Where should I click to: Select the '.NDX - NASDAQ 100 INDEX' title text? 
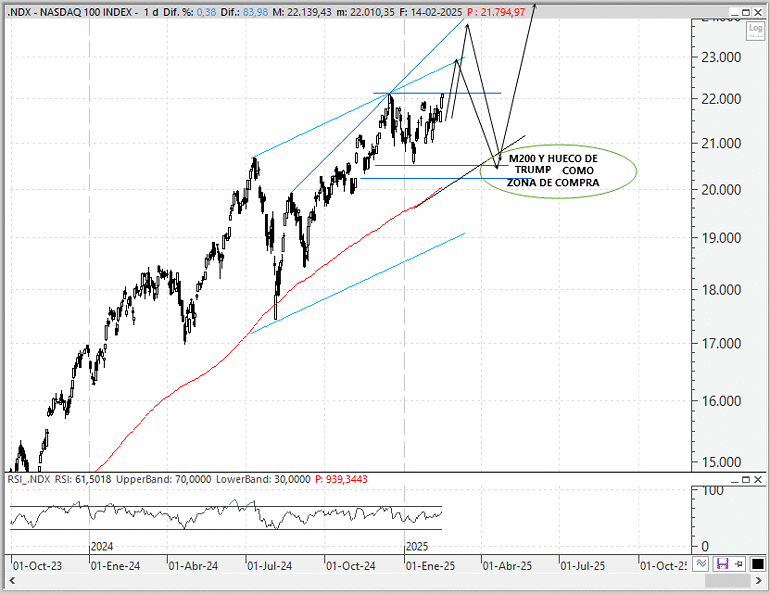point(70,12)
